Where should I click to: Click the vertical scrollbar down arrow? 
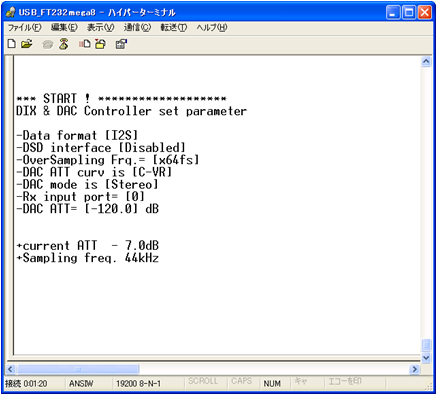426,358
